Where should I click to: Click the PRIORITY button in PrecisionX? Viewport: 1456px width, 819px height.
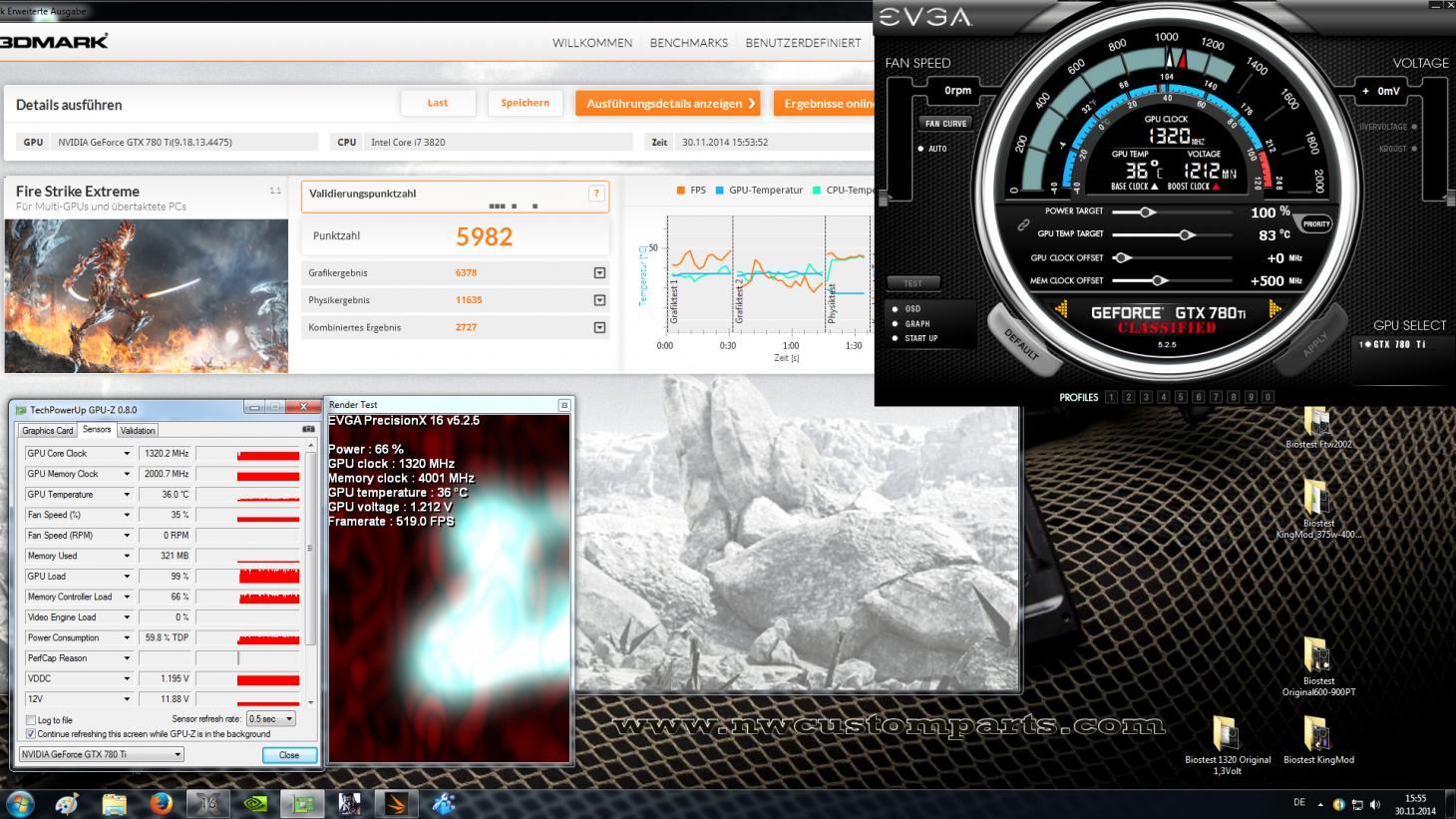1316,224
